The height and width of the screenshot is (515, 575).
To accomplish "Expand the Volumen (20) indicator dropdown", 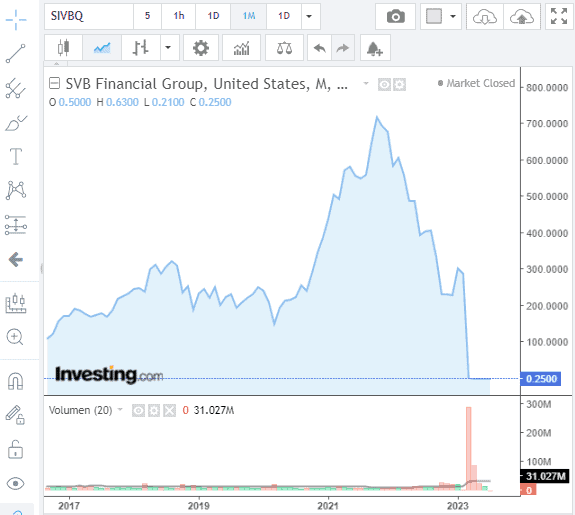I will tap(120, 409).
